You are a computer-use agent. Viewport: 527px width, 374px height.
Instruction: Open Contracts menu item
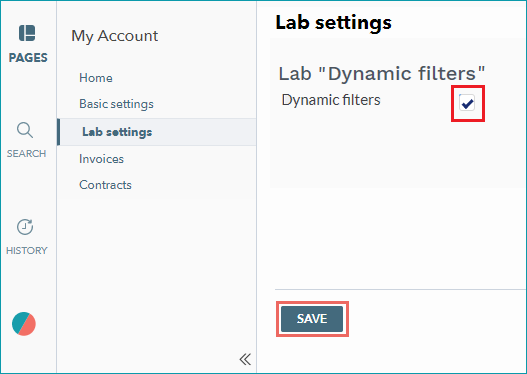coord(105,185)
